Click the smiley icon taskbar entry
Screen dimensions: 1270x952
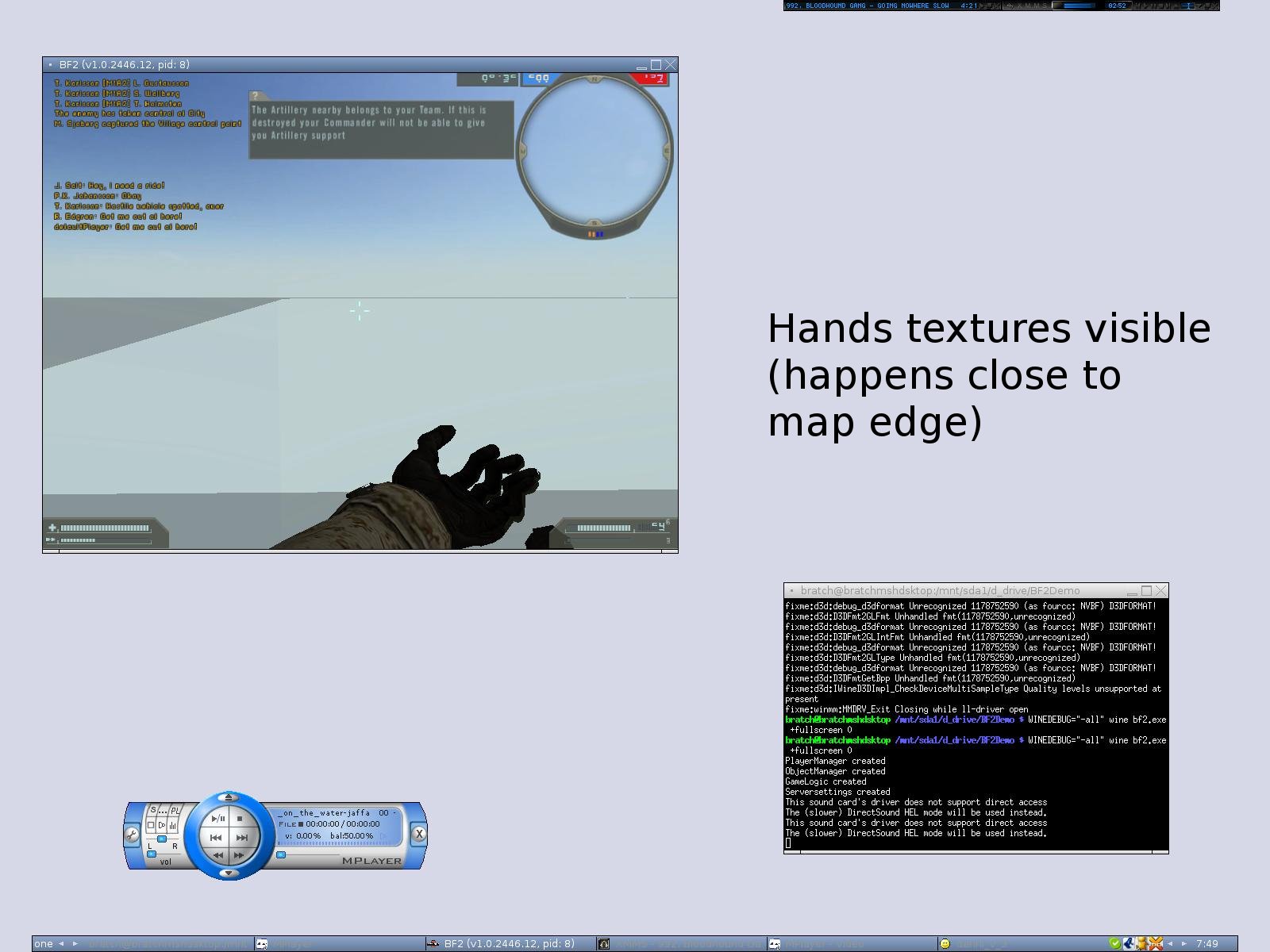[1022, 943]
